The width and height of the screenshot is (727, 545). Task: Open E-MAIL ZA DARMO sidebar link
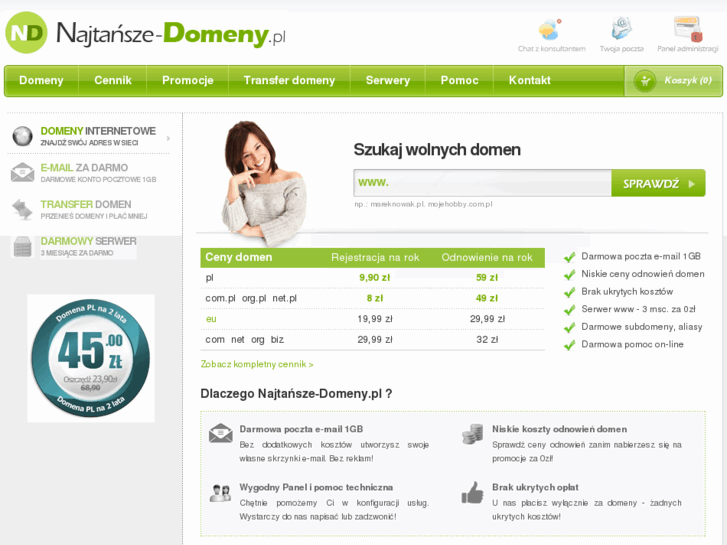click(84, 168)
